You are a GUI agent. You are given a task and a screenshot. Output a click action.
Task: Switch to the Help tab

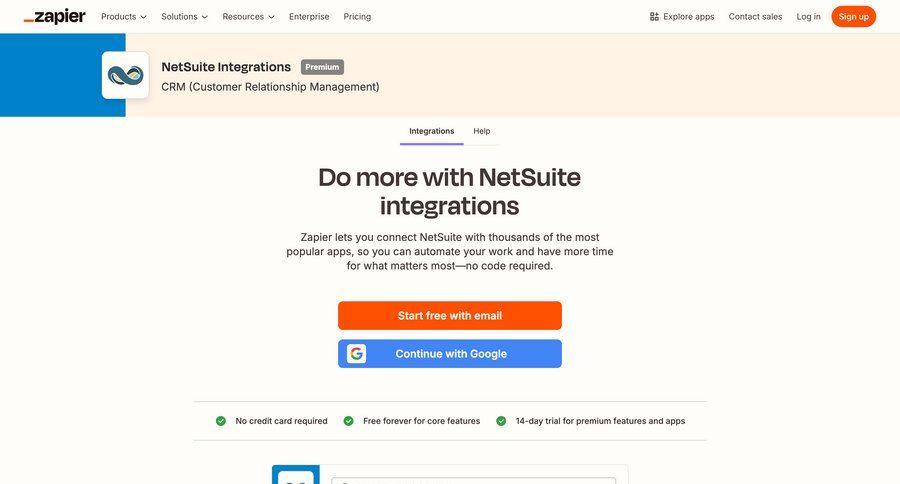pos(482,131)
